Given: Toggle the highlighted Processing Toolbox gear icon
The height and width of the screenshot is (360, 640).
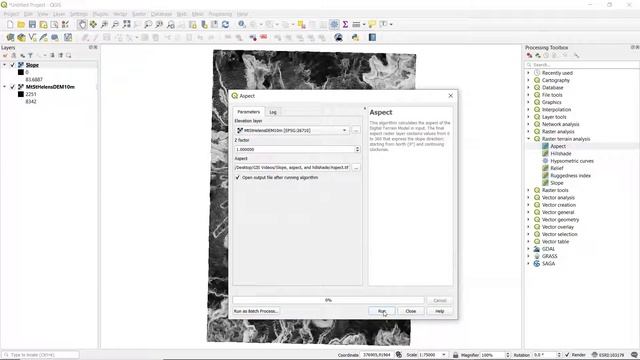Looking at the screenshot, I should (334, 24).
